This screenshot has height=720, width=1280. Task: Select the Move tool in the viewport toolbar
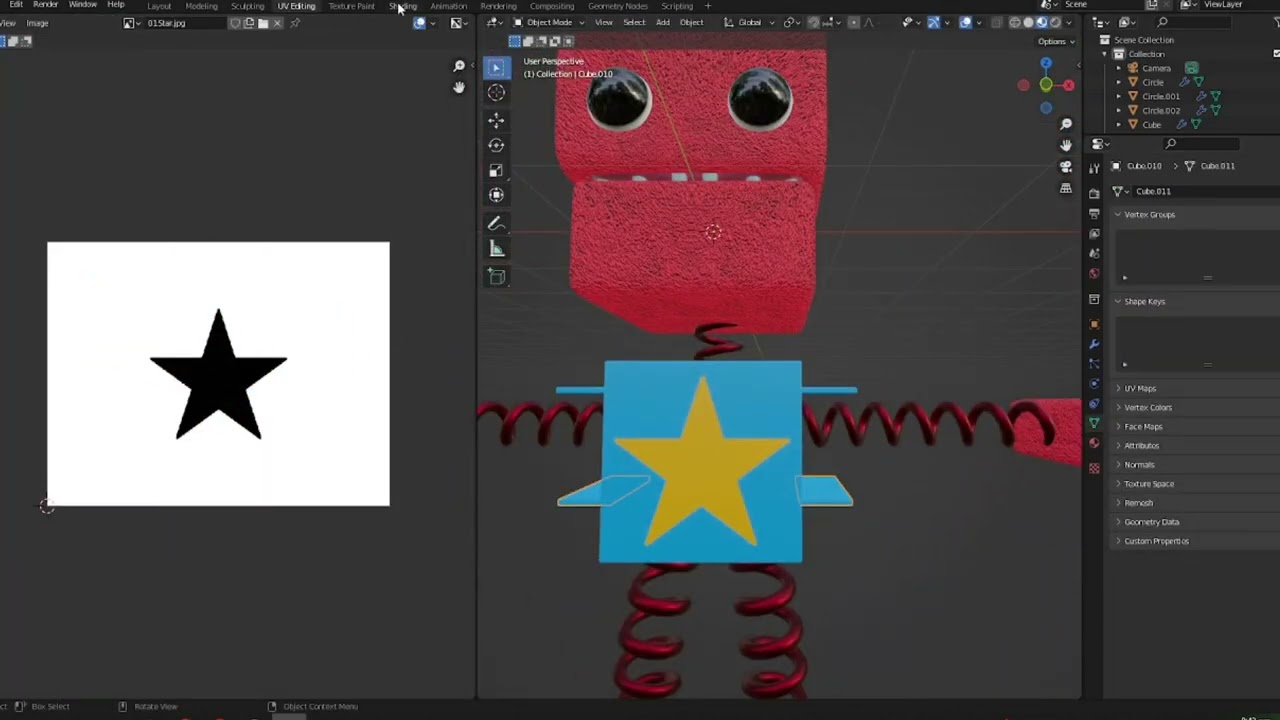(496, 120)
